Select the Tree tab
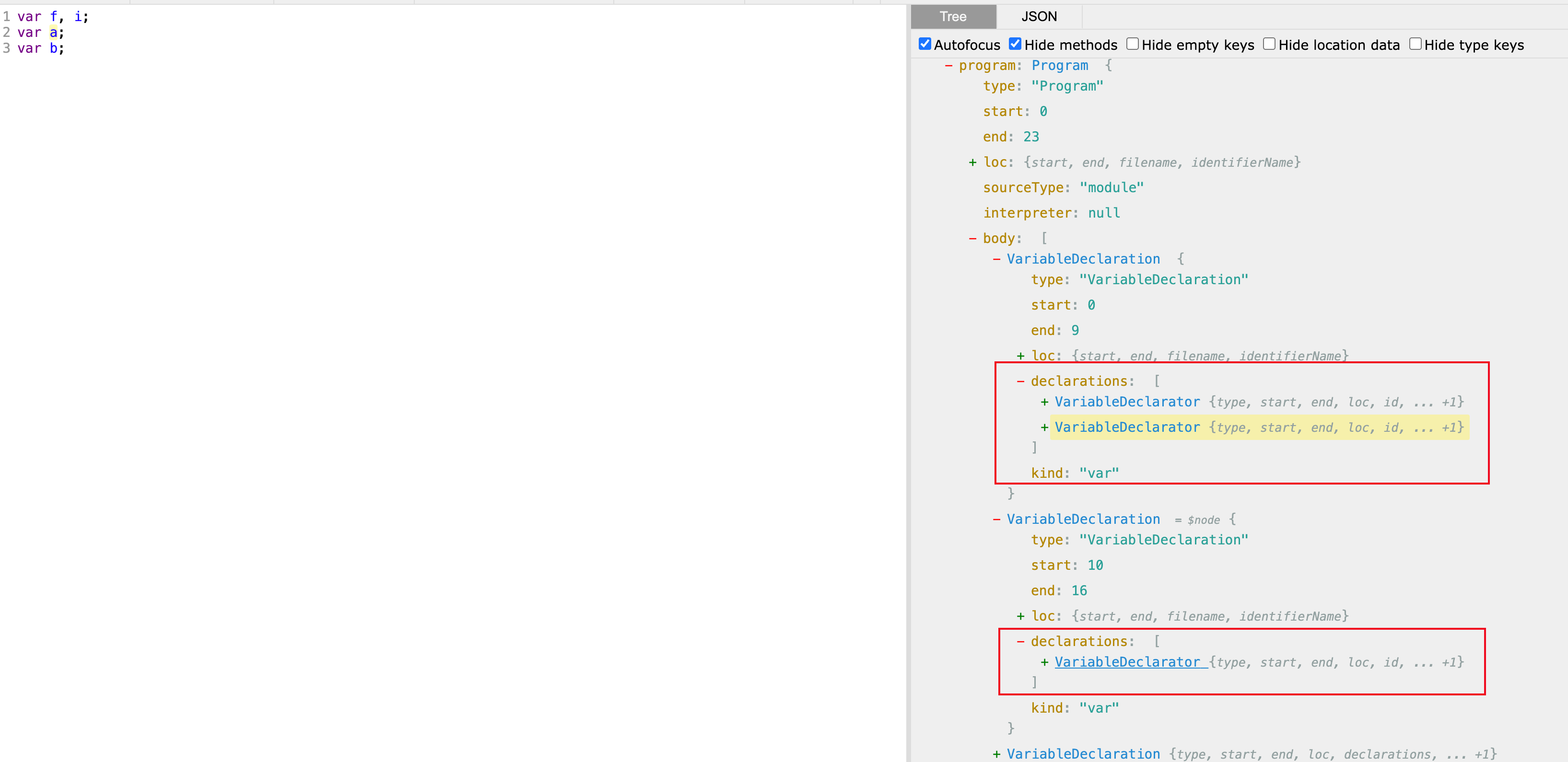The image size is (1568, 762). (953, 16)
